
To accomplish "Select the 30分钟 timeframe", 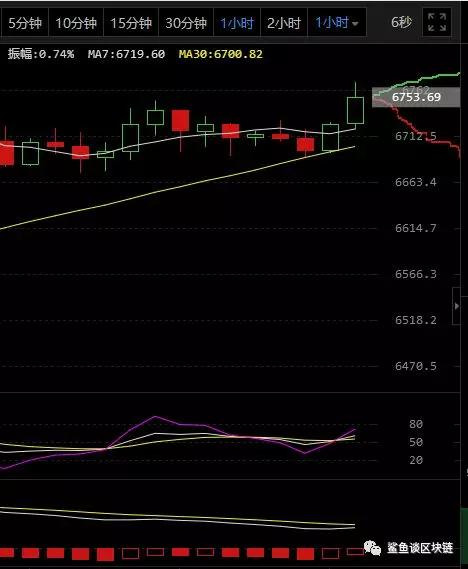I will click(x=186, y=23).
